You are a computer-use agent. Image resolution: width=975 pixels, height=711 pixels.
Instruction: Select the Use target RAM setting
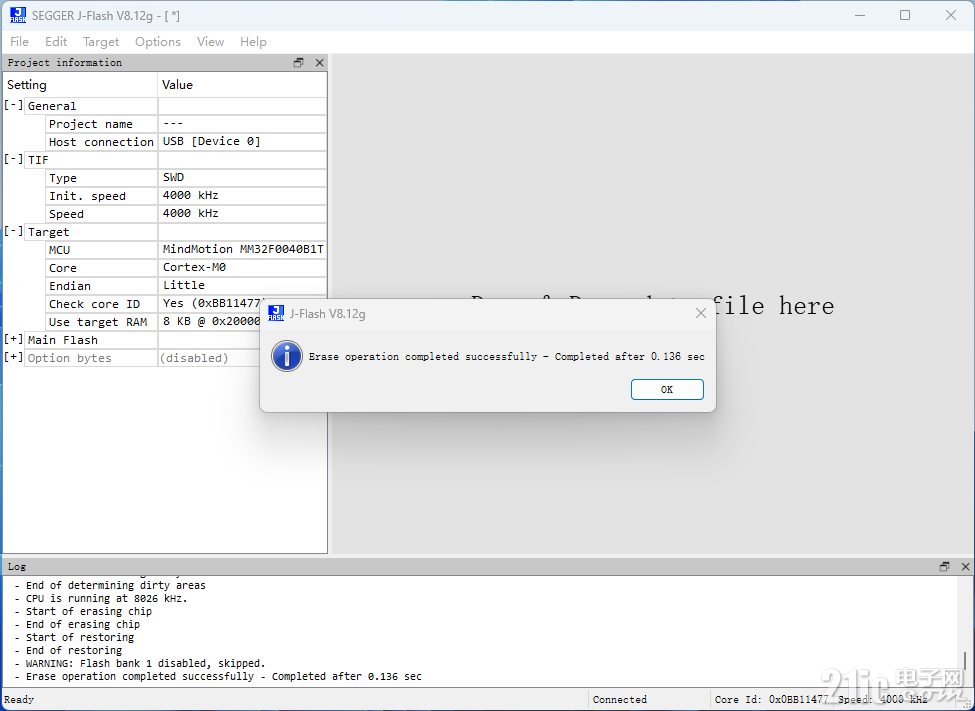tap(101, 322)
